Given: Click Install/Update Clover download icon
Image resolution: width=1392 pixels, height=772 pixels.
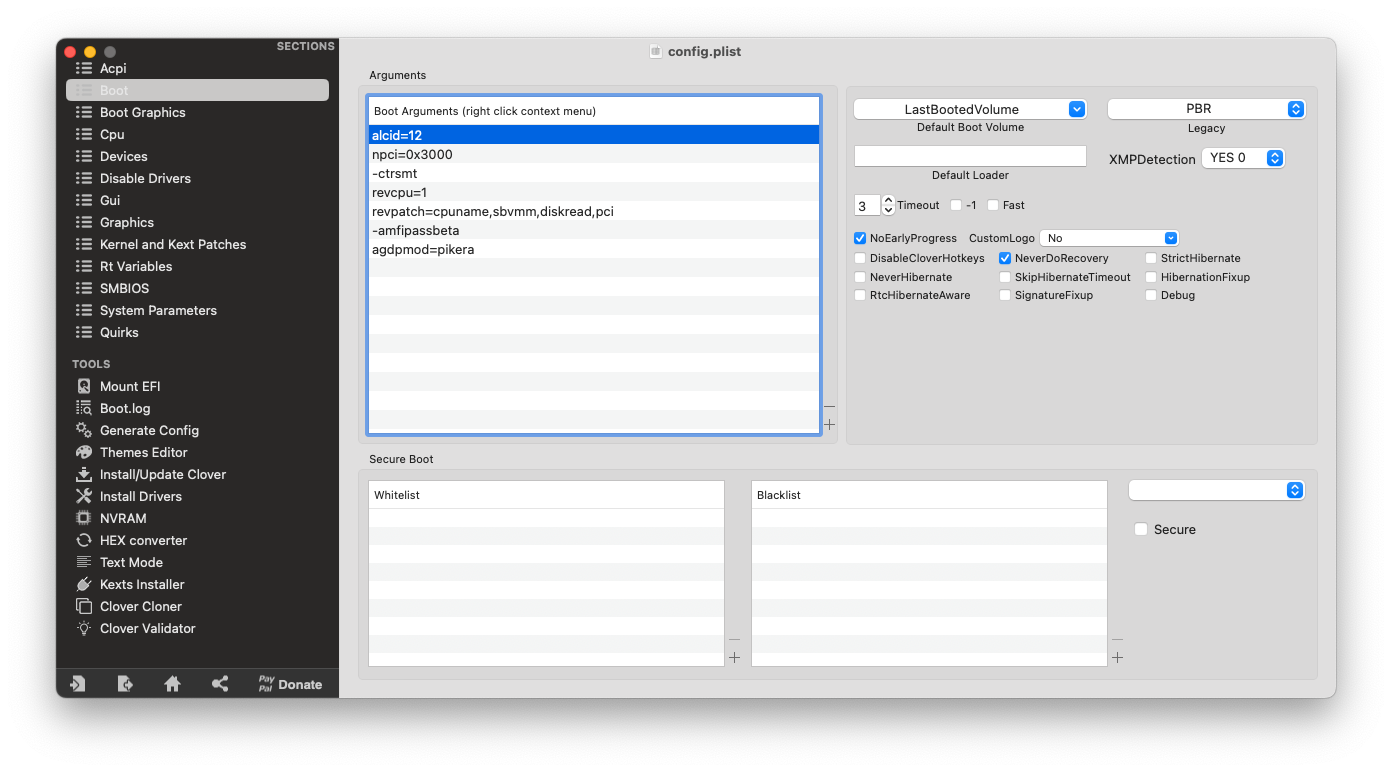Looking at the screenshot, I should point(84,474).
